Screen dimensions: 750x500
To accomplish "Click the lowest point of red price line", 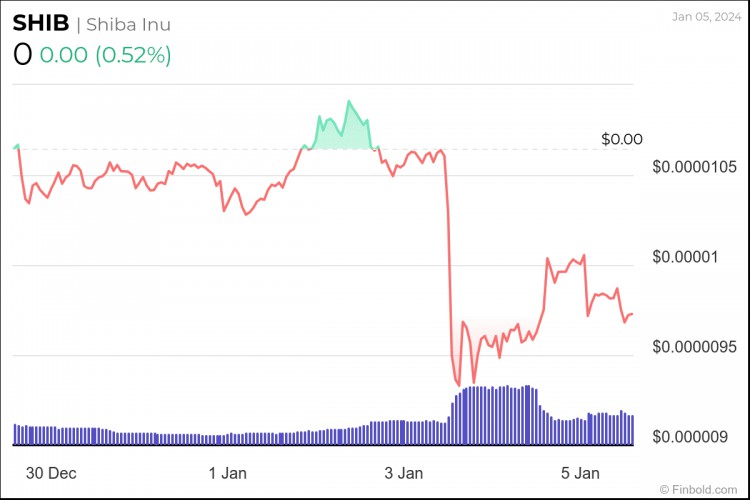I will click(x=459, y=385).
